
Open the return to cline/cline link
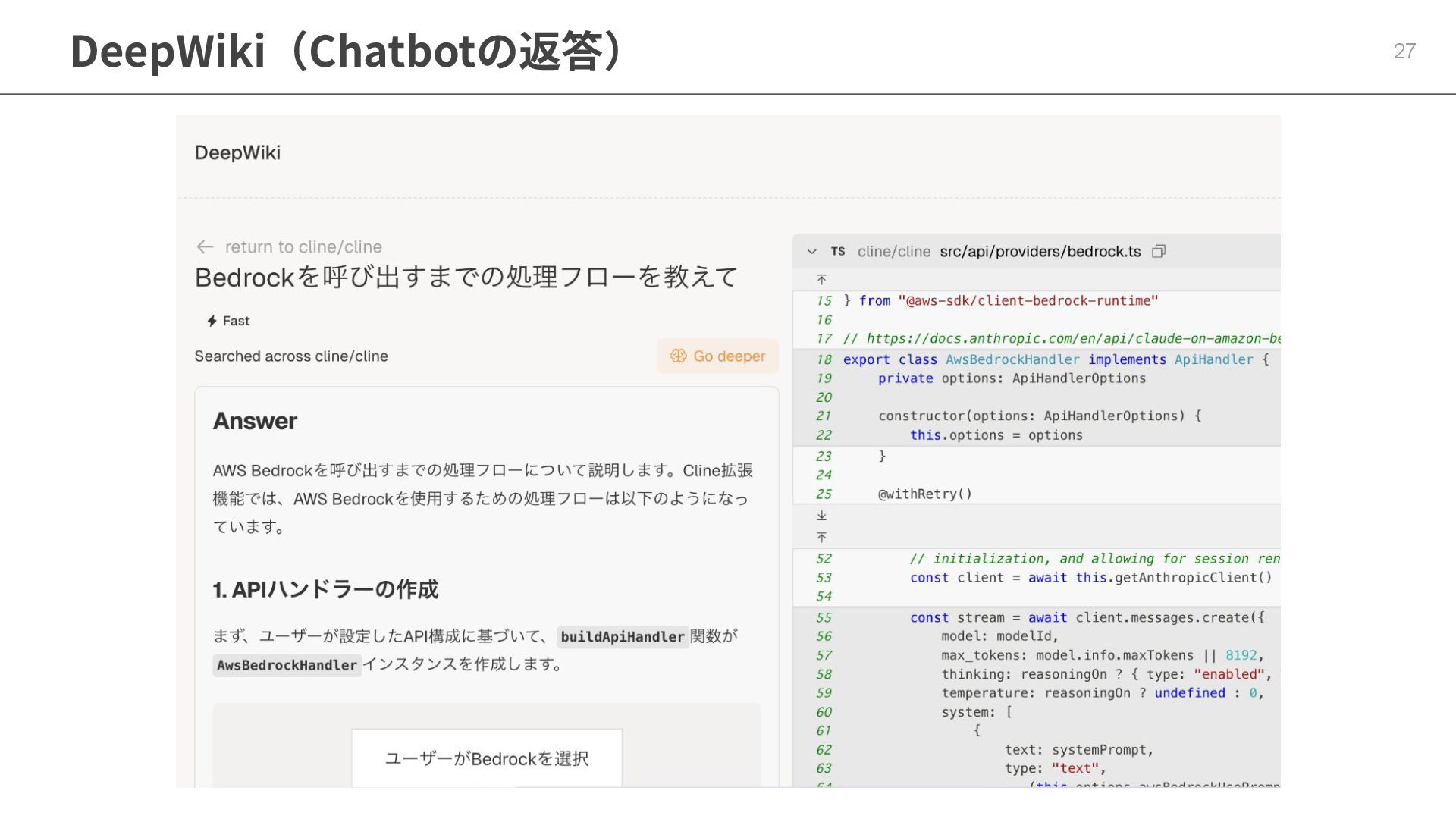(x=303, y=247)
